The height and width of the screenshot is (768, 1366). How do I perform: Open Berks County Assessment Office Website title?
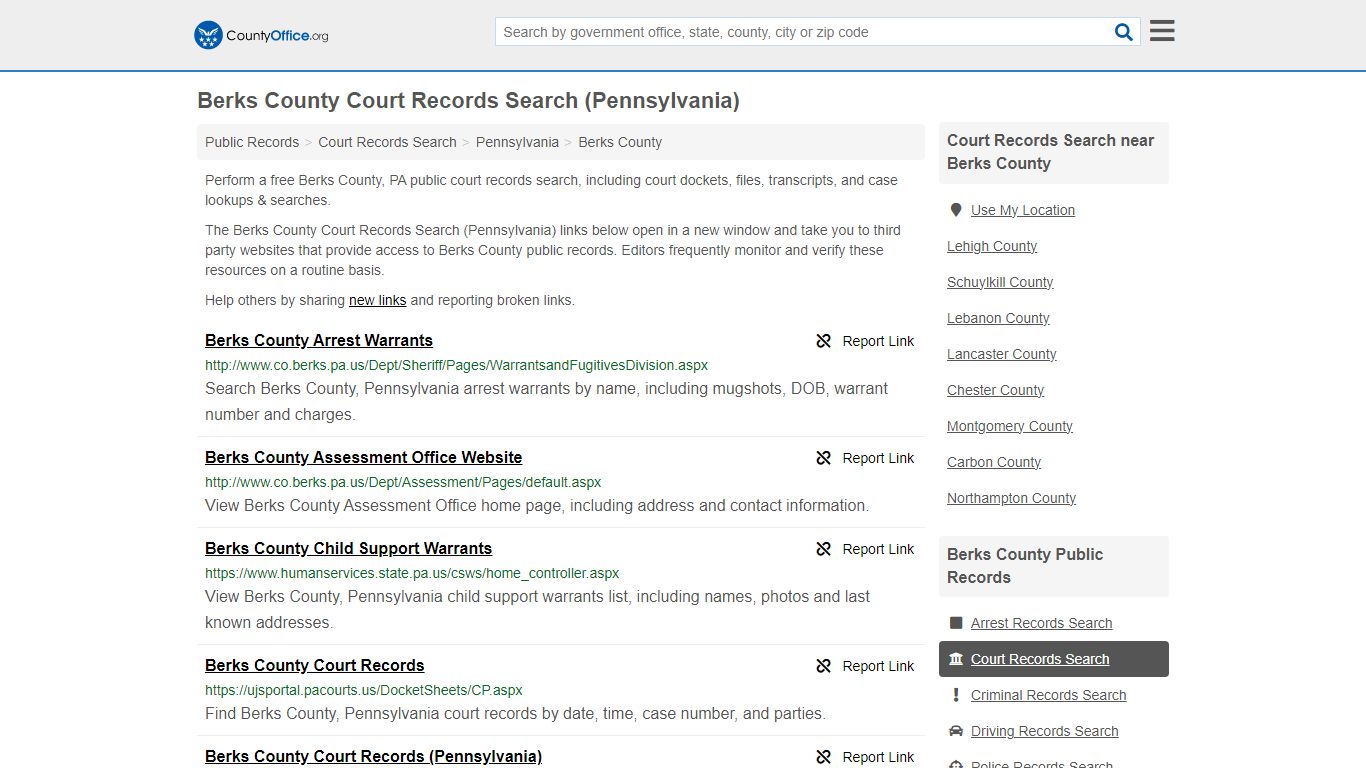[363, 457]
